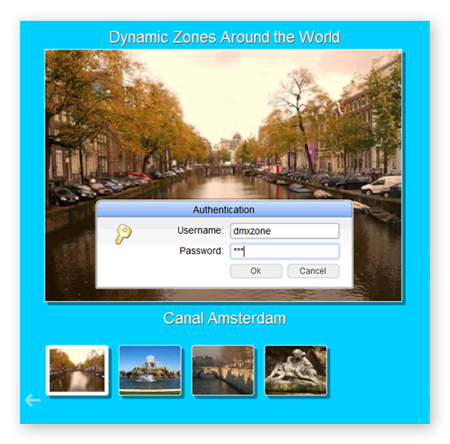Open the fountain thumbnail

tap(150, 370)
